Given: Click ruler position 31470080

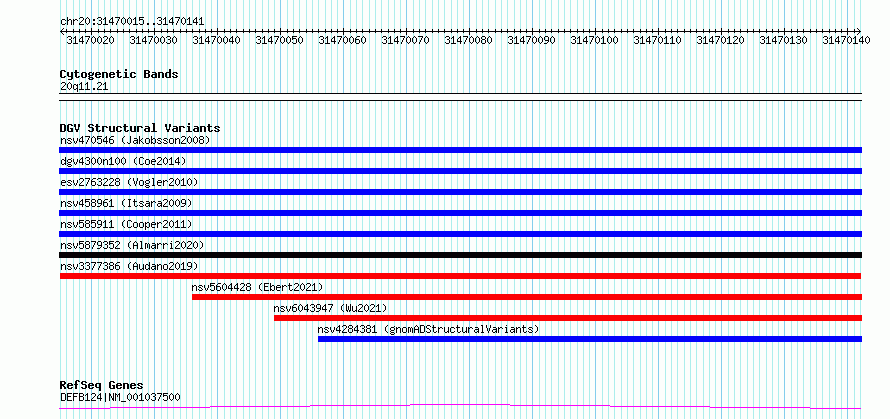Looking at the screenshot, I should [468, 40].
